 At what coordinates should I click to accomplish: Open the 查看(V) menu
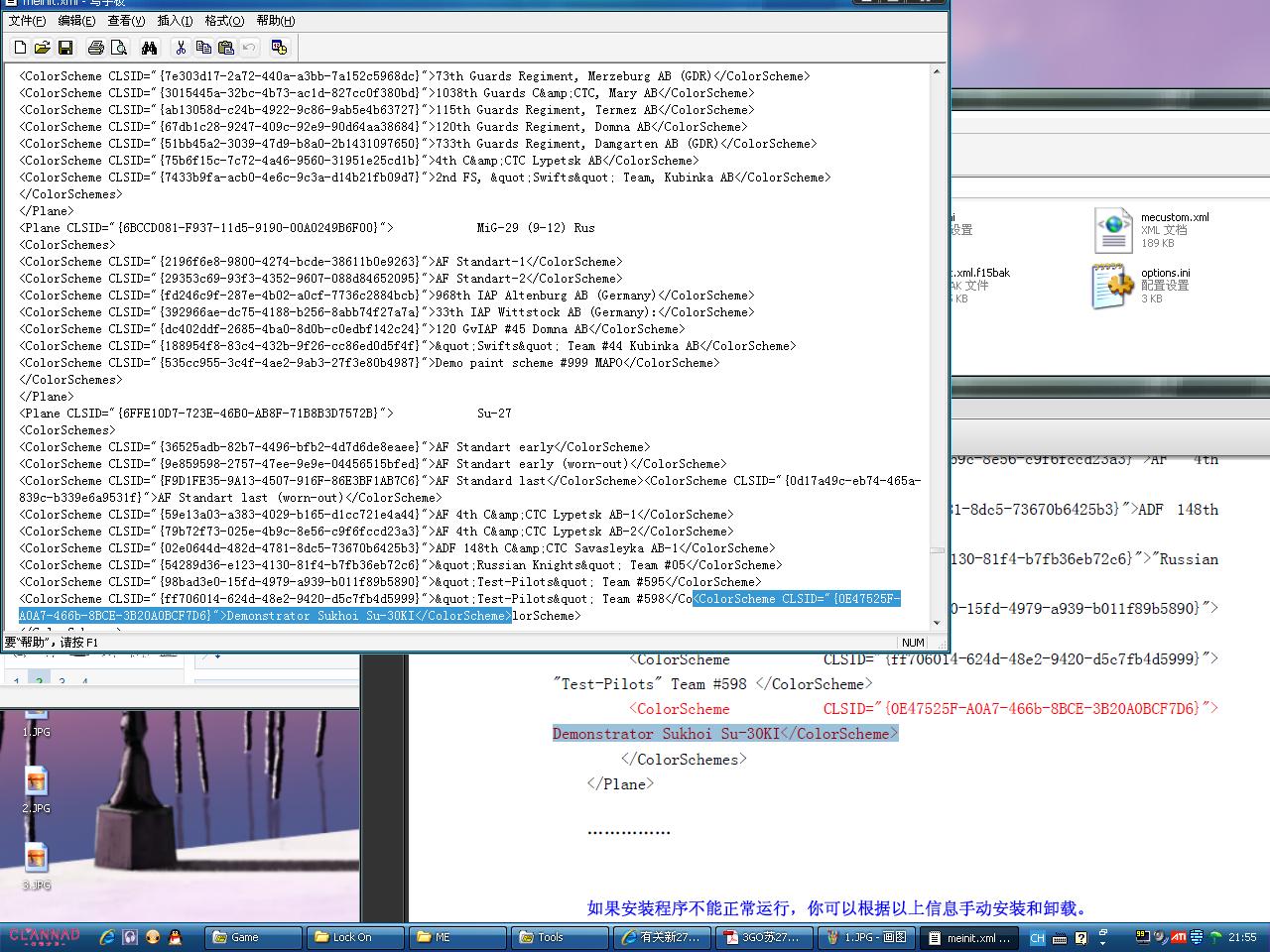[126, 20]
